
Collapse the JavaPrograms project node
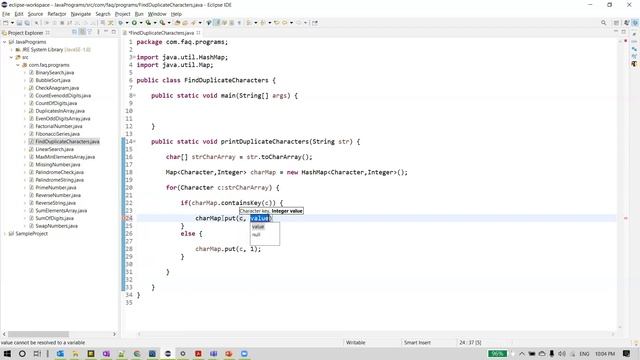click(x=4, y=42)
